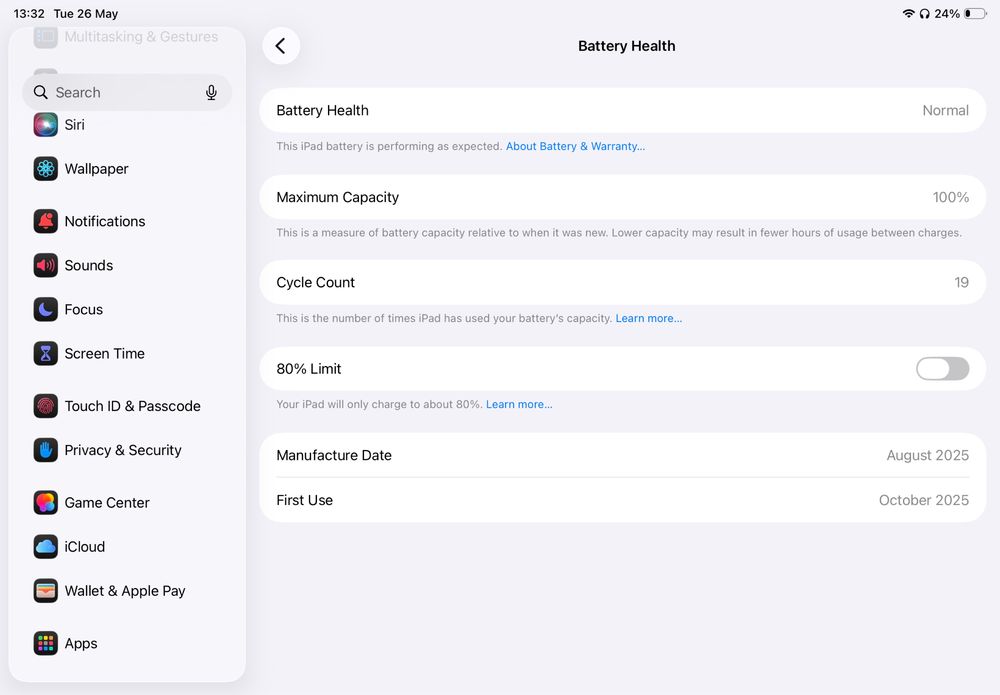The image size is (1000, 695).
Task: Tap the Normal battery health value
Action: tap(945, 110)
